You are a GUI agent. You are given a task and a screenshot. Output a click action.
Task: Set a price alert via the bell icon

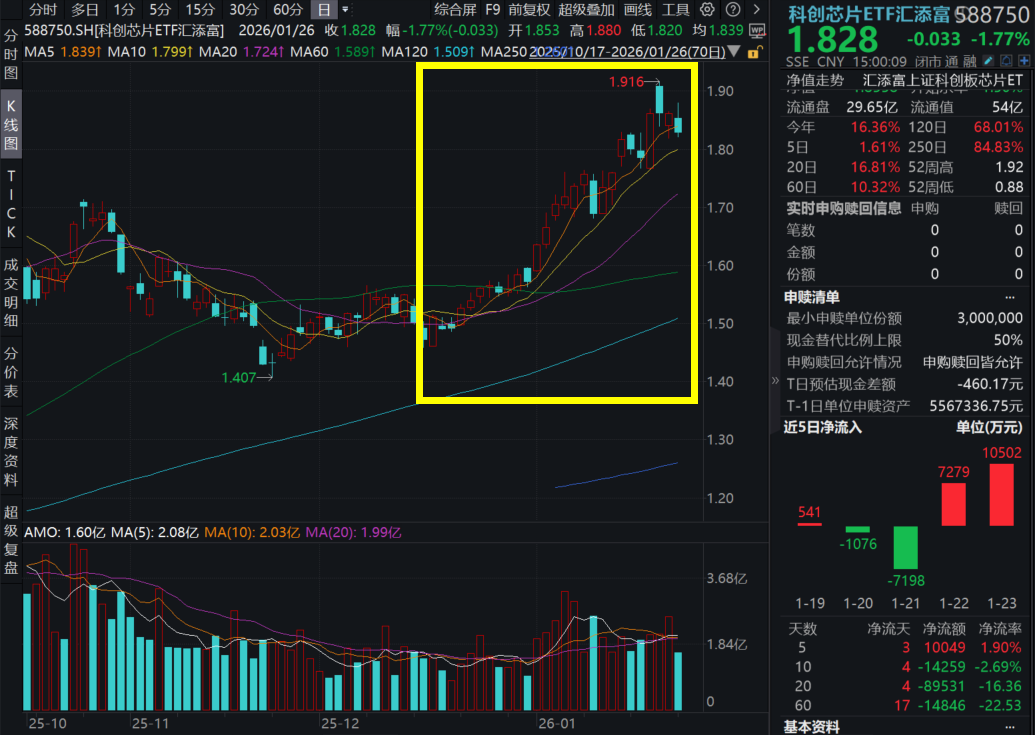[1005, 61]
